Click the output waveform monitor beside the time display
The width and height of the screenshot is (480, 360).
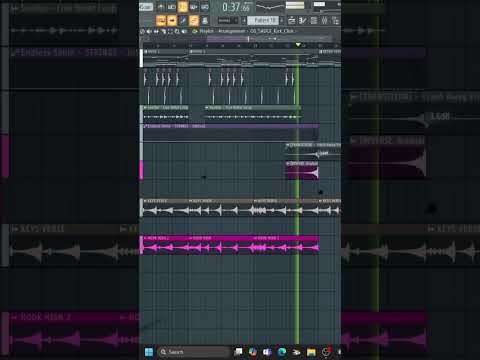tap(270, 6)
